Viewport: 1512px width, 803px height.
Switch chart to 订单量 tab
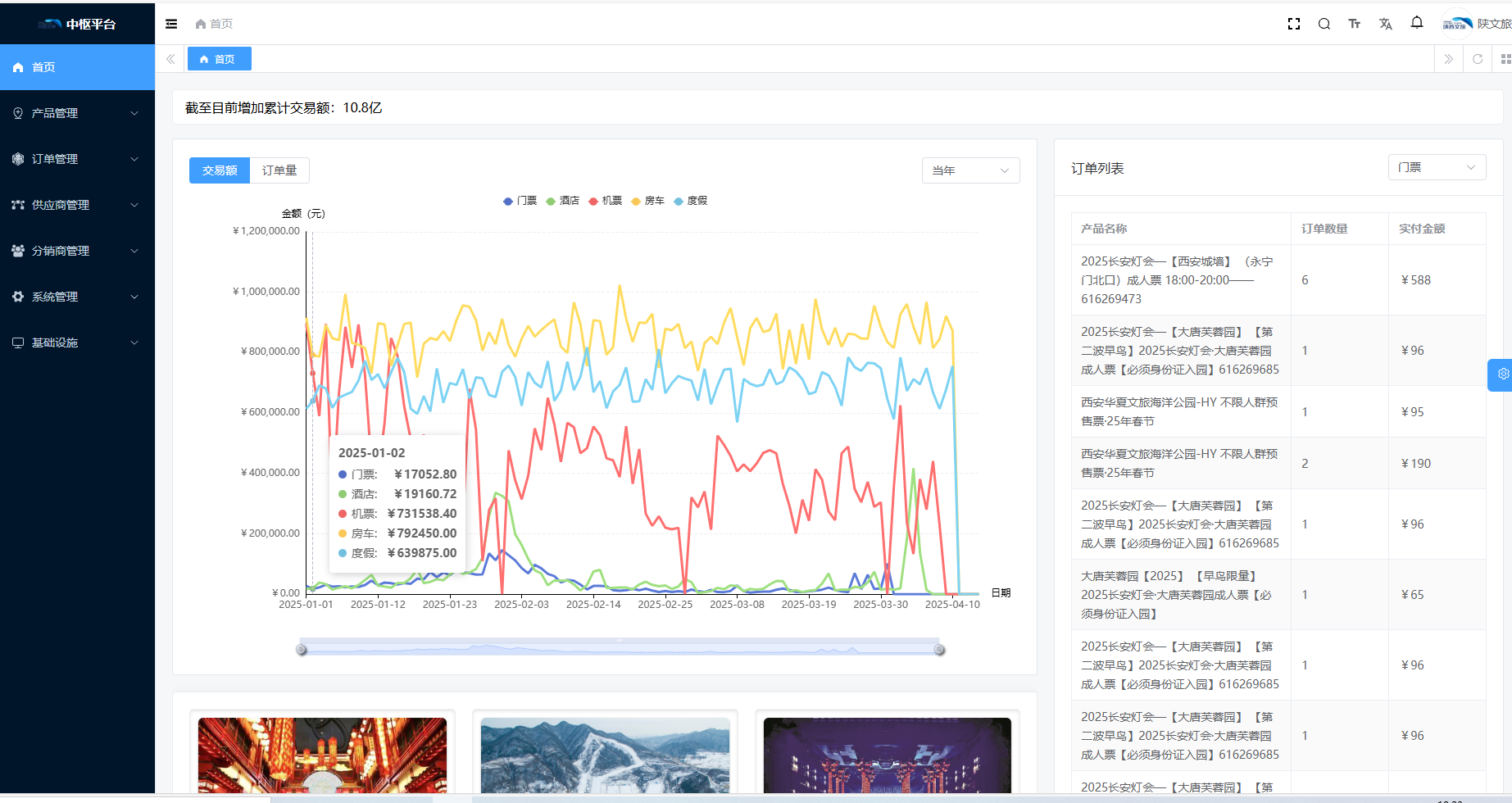[x=279, y=170]
